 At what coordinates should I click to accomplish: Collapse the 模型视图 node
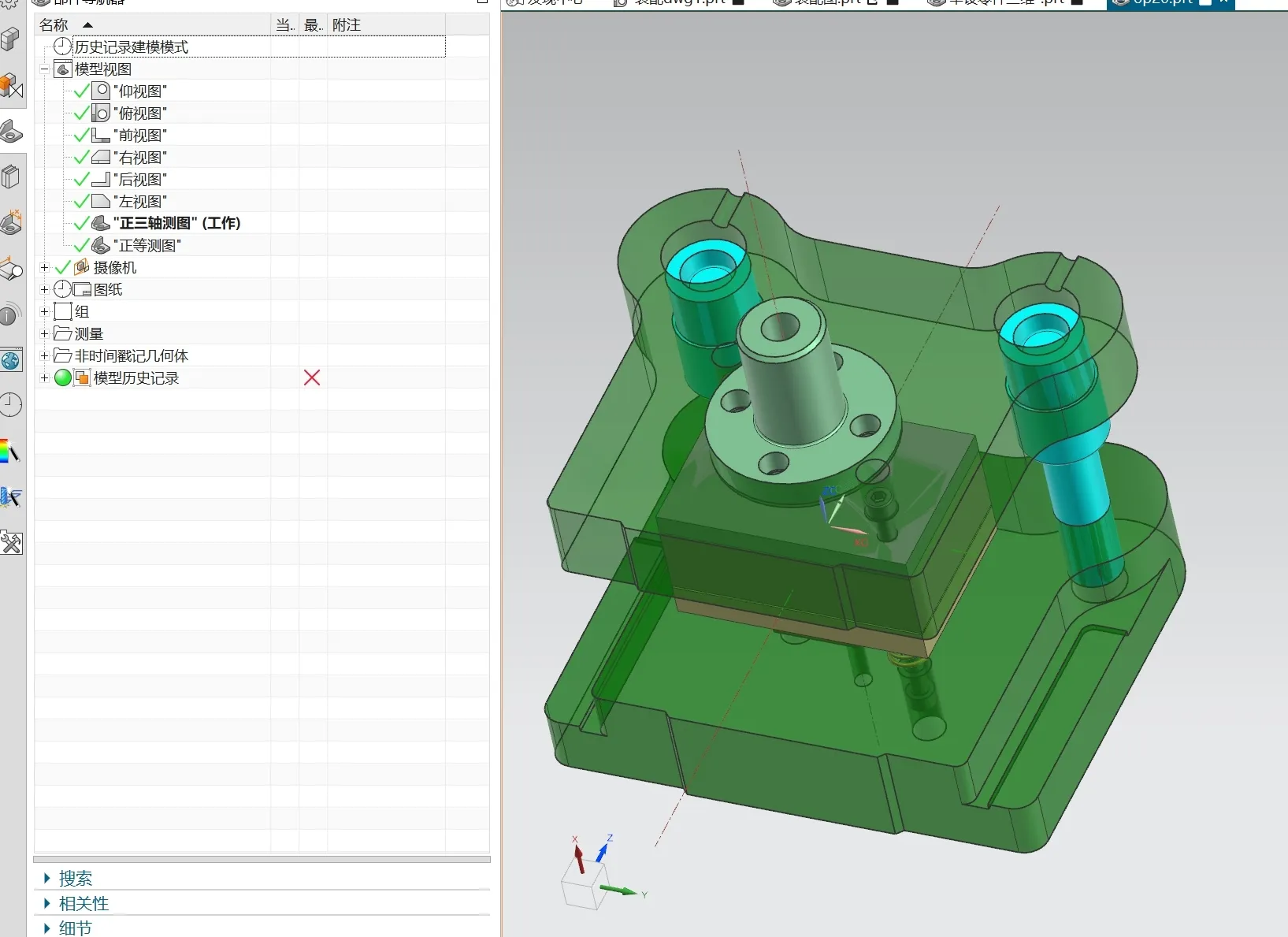click(x=45, y=69)
